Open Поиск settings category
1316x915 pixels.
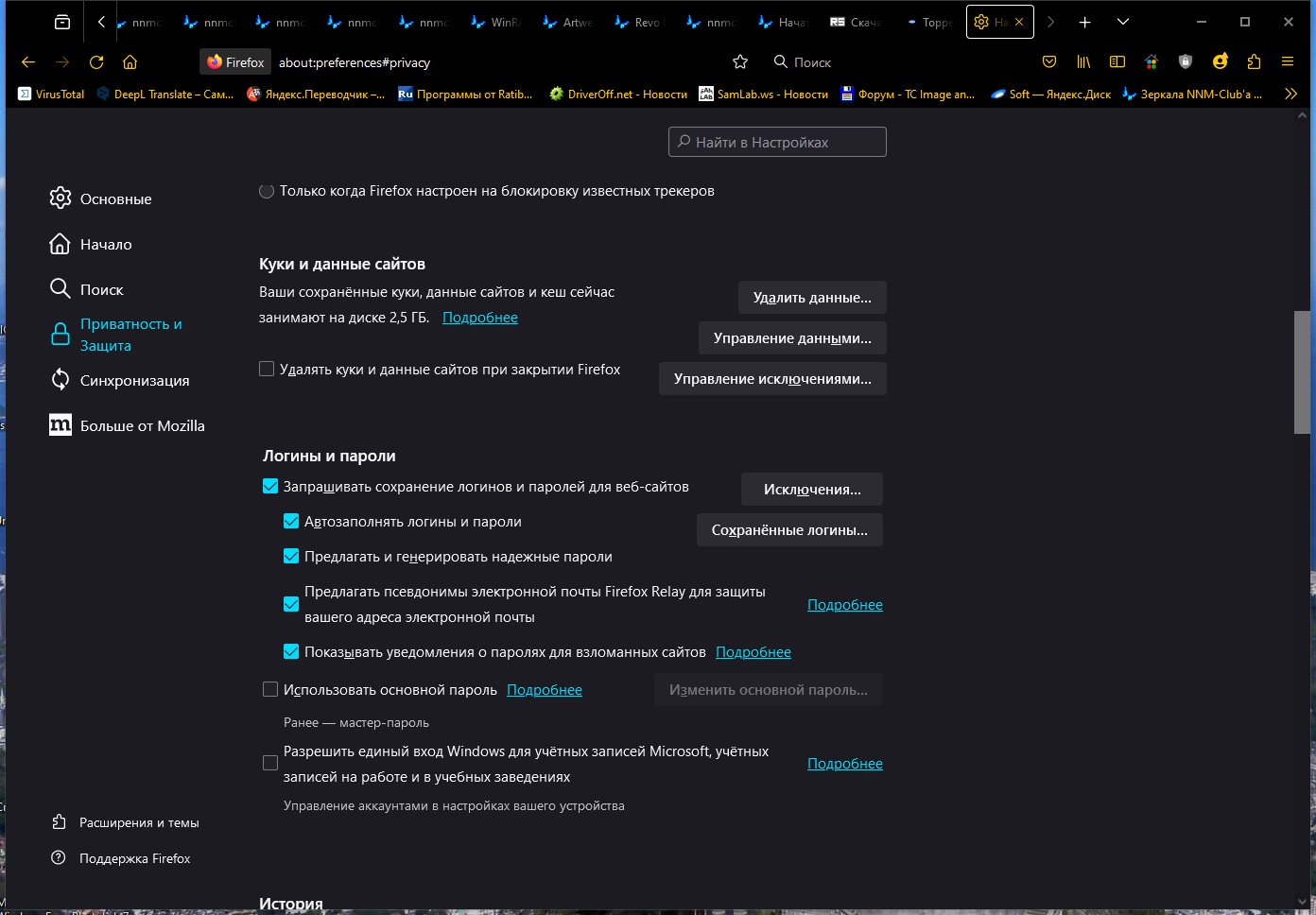coord(87,289)
